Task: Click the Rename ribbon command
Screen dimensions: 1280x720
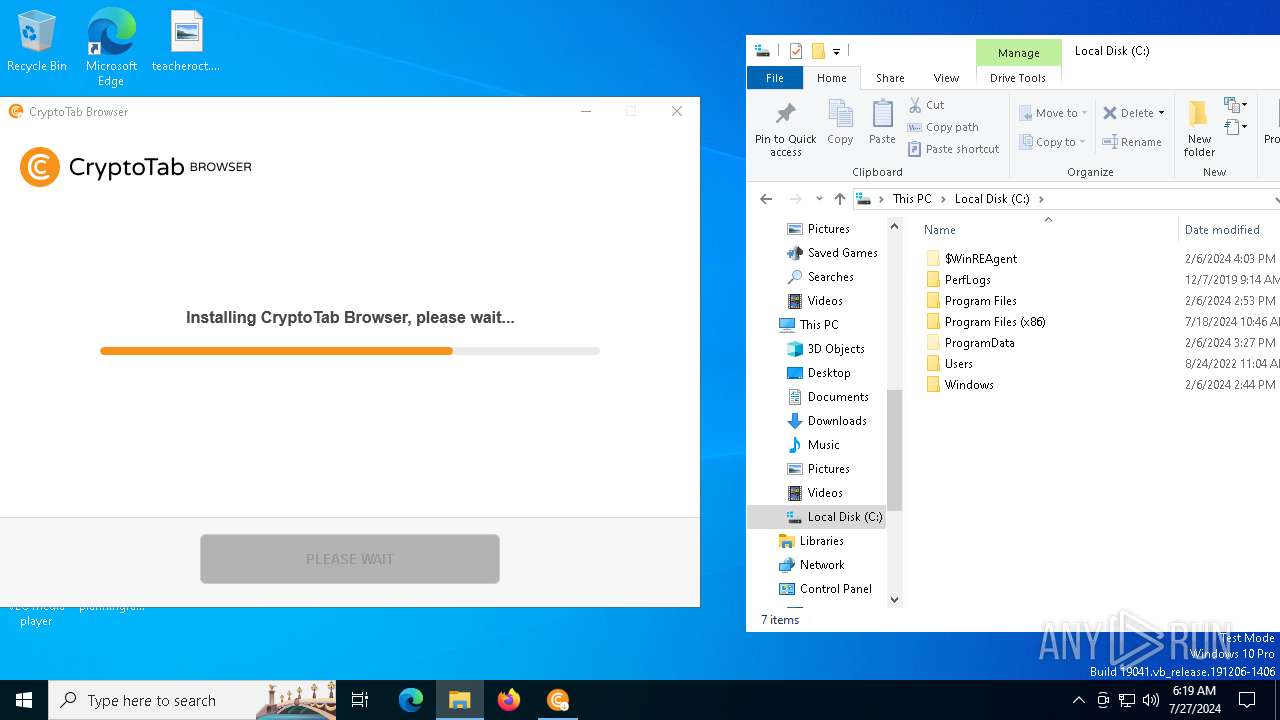Action: [1132, 142]
